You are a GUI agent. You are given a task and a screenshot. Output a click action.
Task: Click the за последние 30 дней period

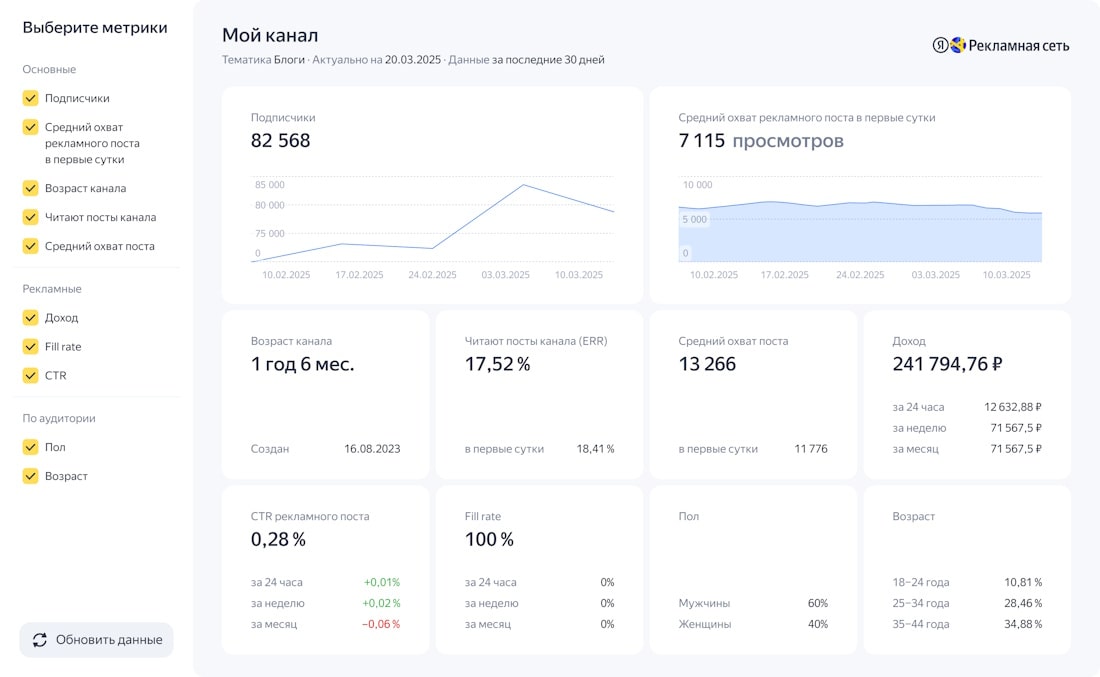click(548, 60)
